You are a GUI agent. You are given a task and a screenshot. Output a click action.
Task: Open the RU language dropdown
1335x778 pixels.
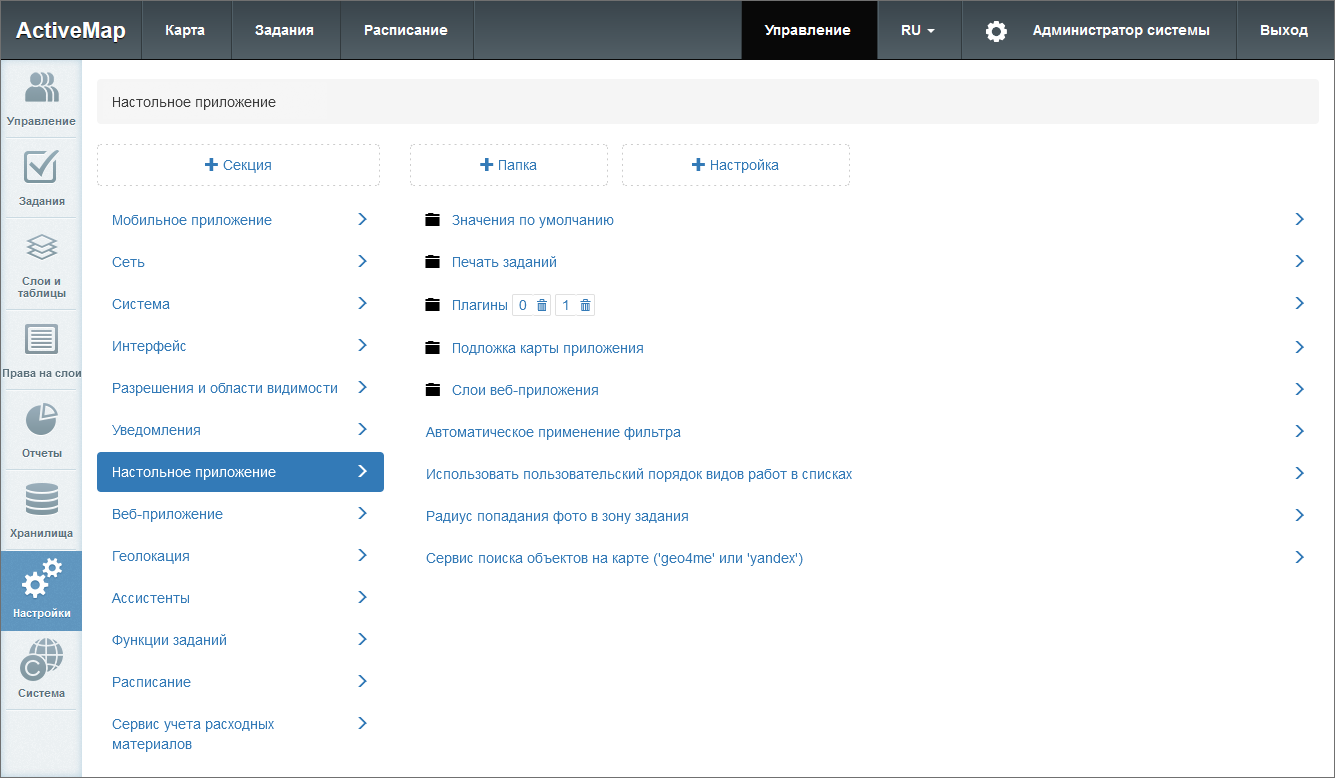(x=917, y=30)
